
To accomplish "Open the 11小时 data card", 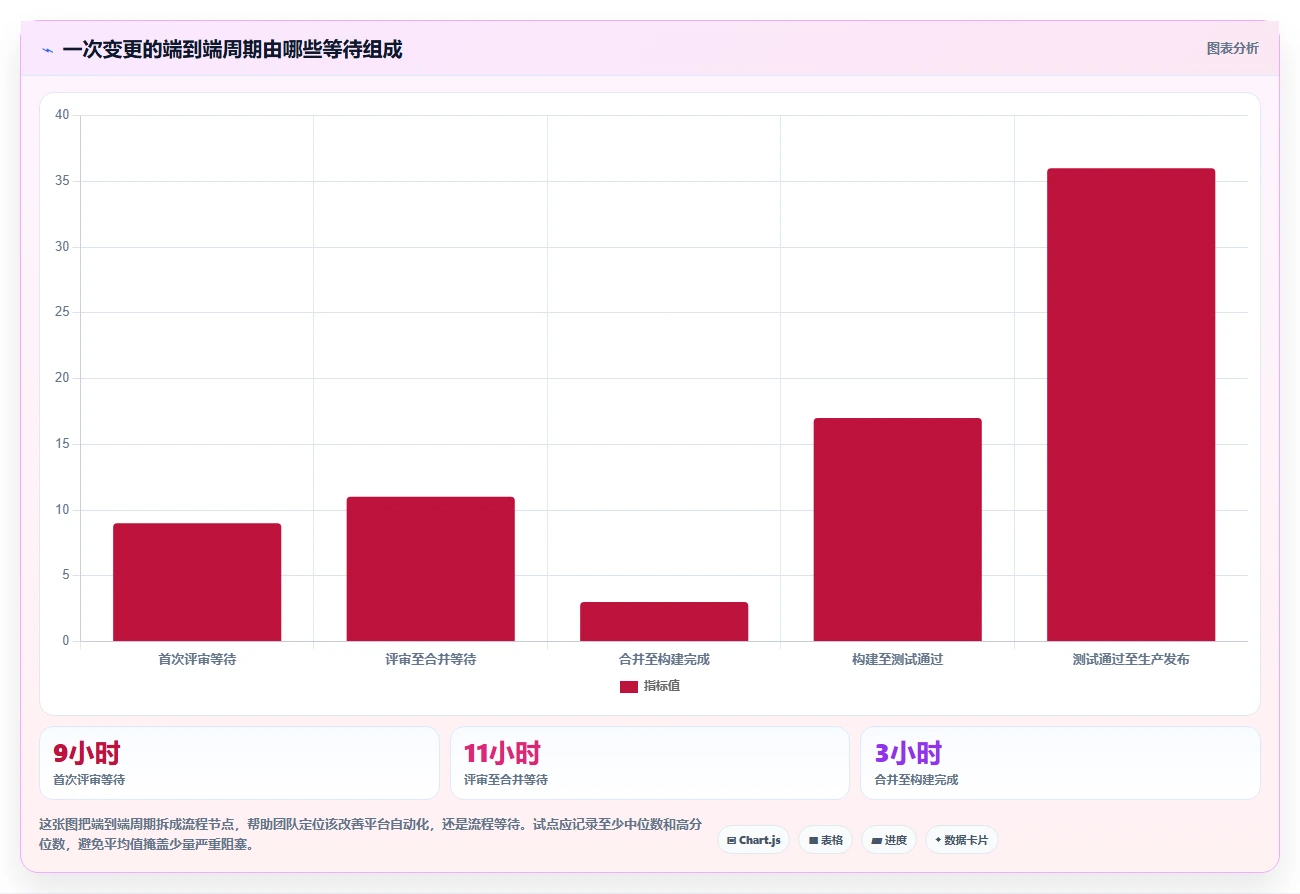I will pyautogui.click(x=650, y=763).
